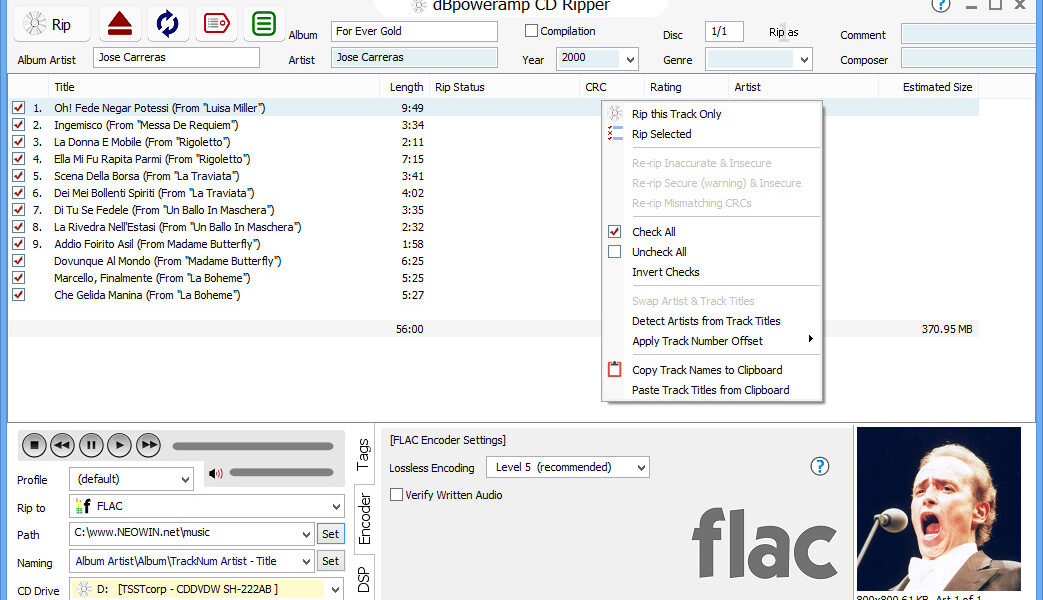This screenshot has width=1043, height=600.
Task: Open the green list options icon
Action: coord(264,24)
